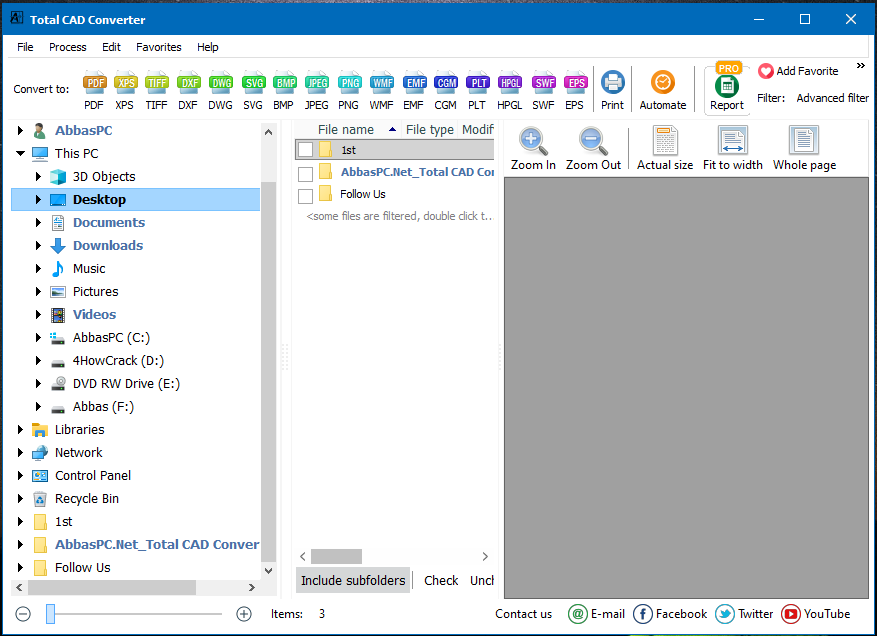The height and width of the screenshot is (636, 877).
Task: Choose SWF output icon
Action: pos(543,89)
